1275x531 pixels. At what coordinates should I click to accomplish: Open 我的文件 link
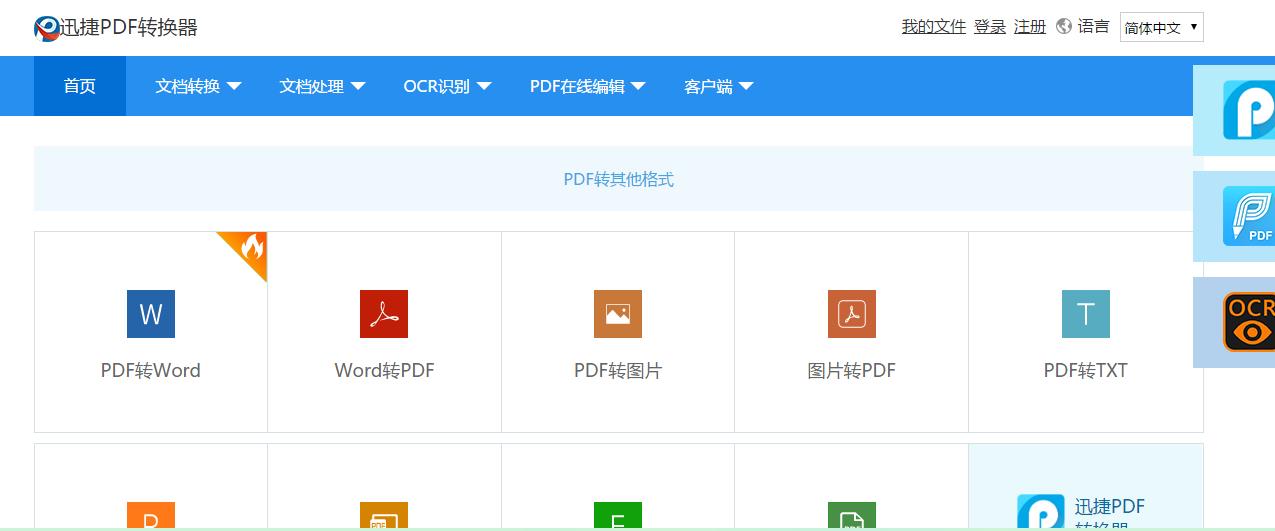pos(934,27)
